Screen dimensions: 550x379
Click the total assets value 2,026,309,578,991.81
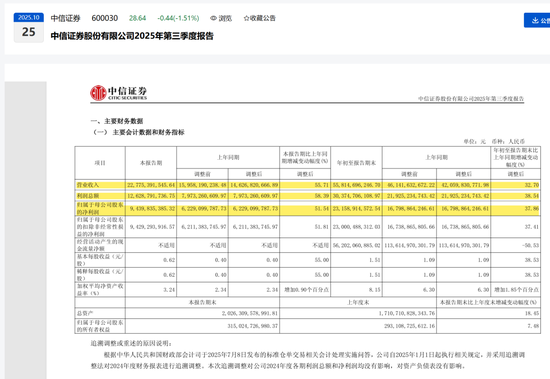click(250, 313)
